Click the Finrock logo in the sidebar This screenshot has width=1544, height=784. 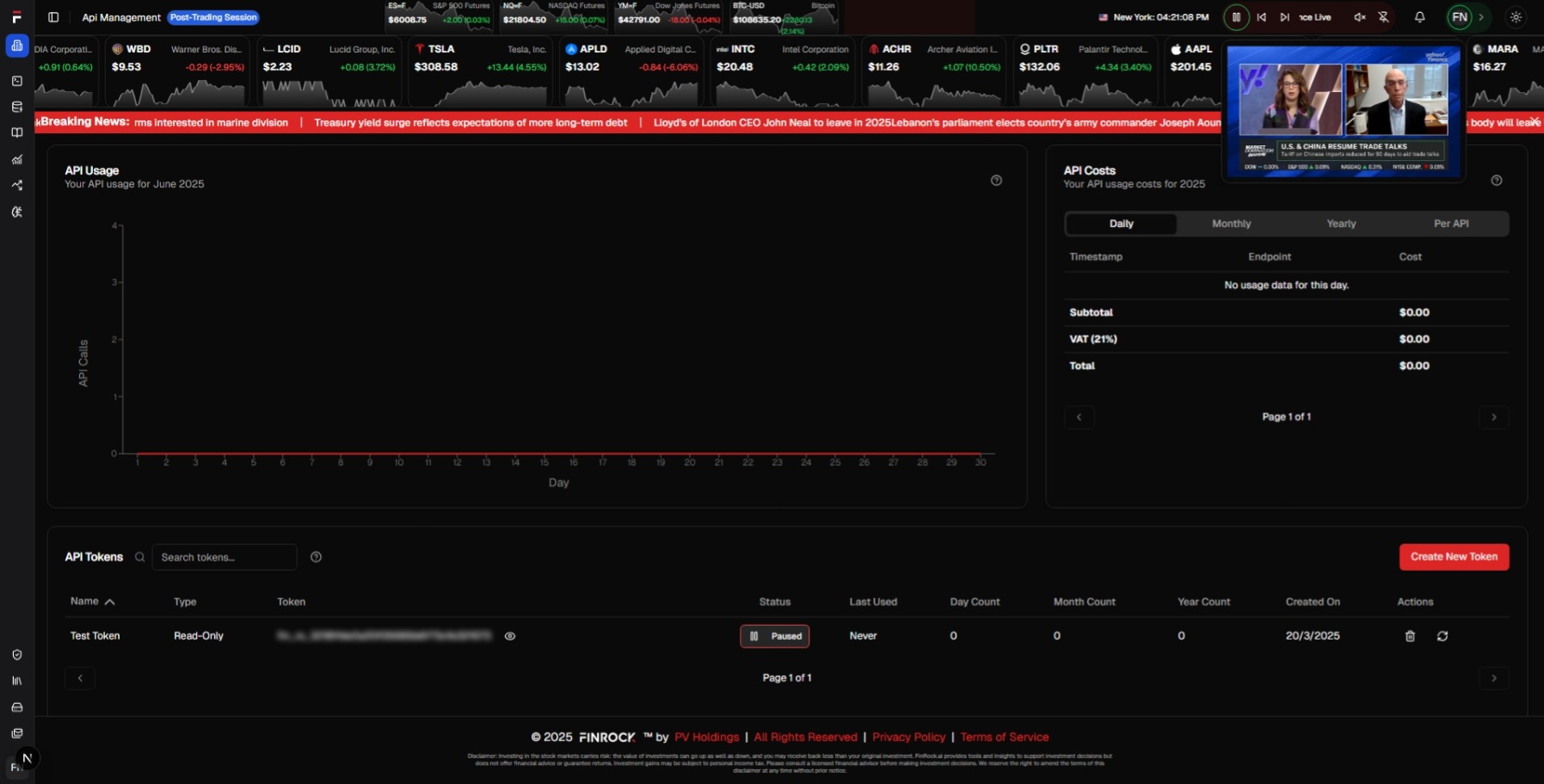[x=16, y=16]
